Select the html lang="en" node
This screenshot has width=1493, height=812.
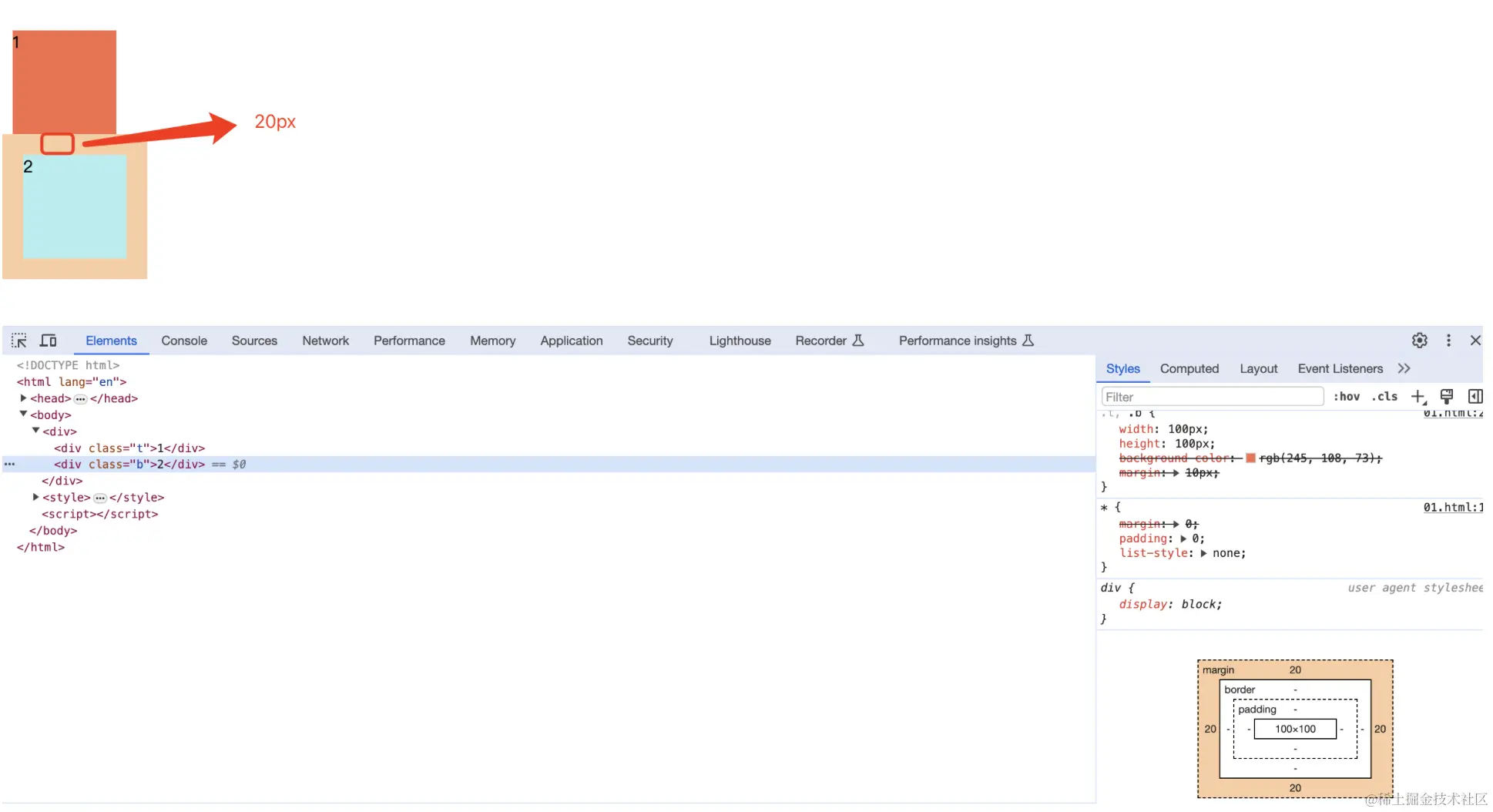(72, 381)
